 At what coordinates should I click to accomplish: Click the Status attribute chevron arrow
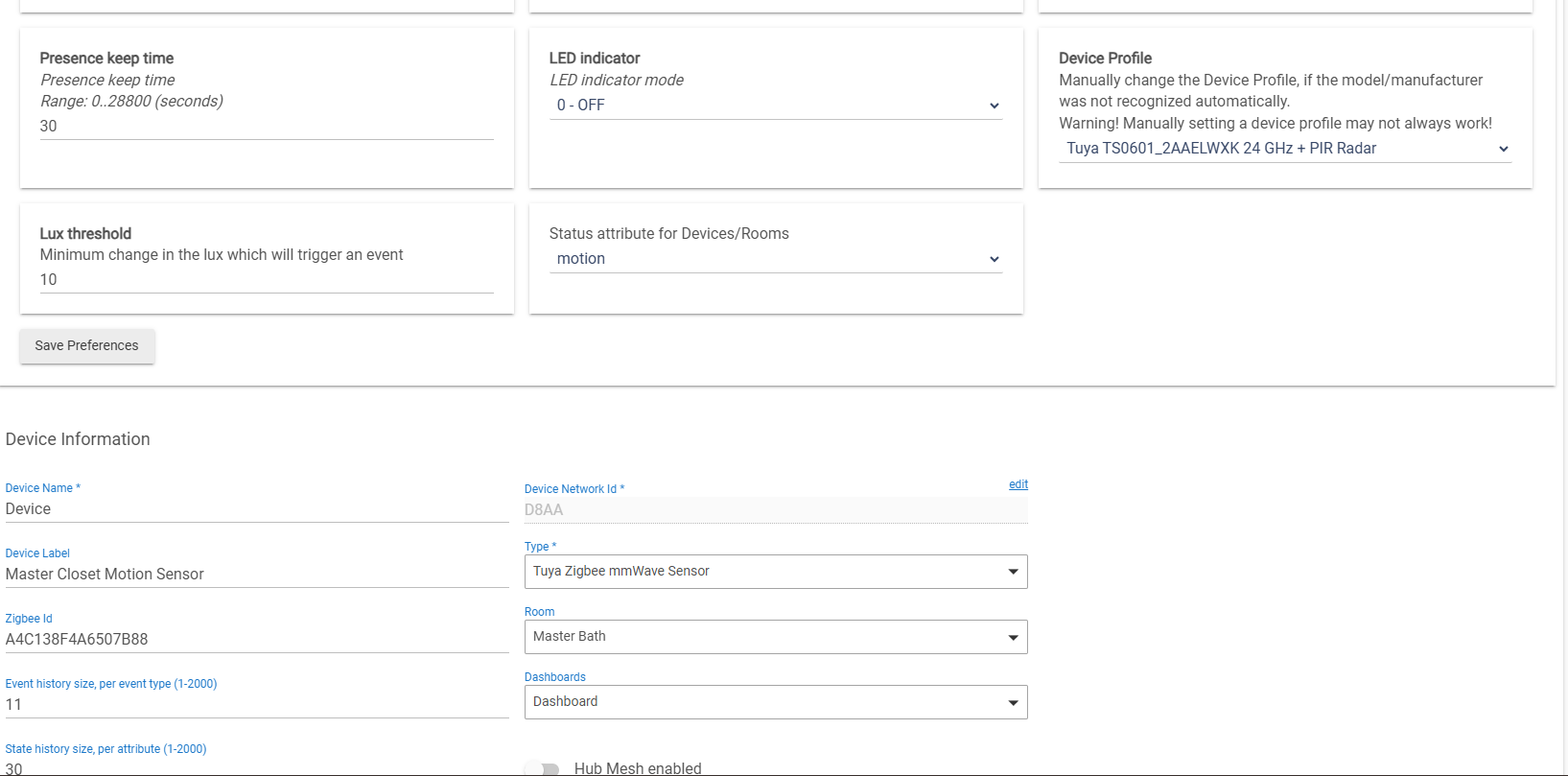(994, 259)
